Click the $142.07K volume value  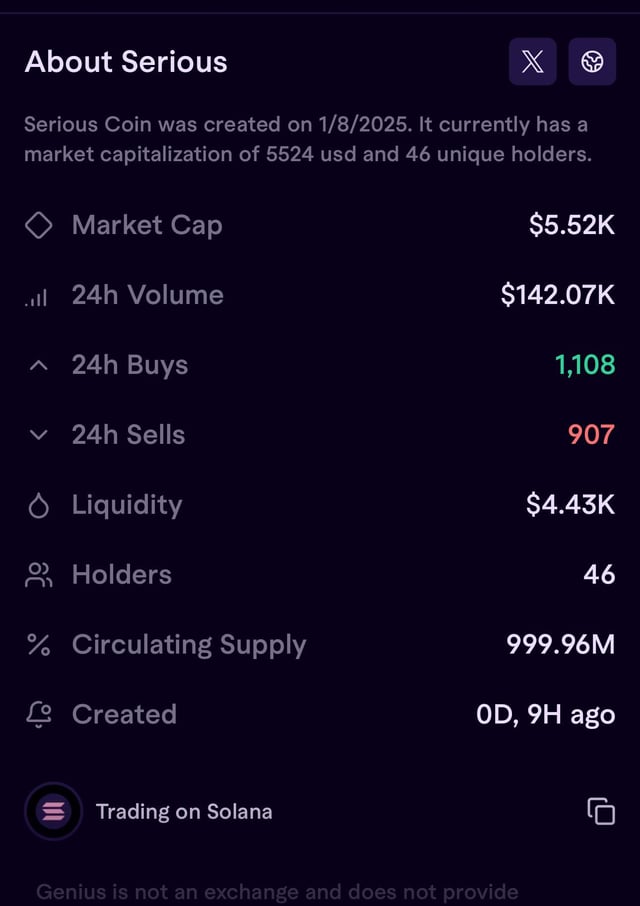(x=558, y=295)
